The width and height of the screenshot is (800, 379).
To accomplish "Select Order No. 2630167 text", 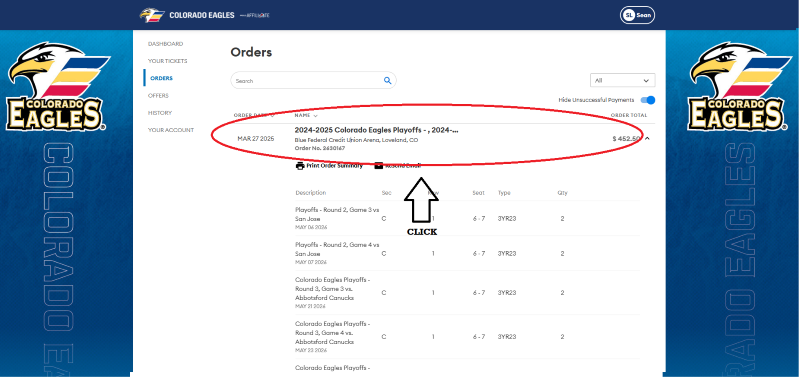I will click(x=320, y=148).
